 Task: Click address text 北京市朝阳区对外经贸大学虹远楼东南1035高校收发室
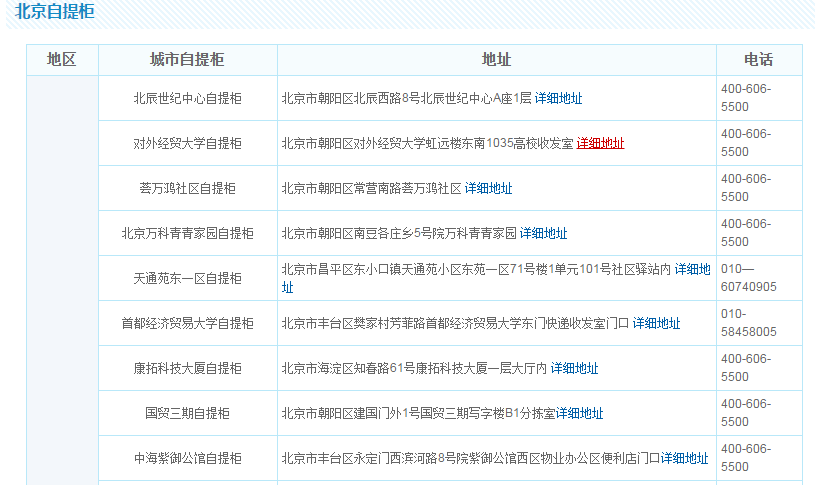click(427, 143)
